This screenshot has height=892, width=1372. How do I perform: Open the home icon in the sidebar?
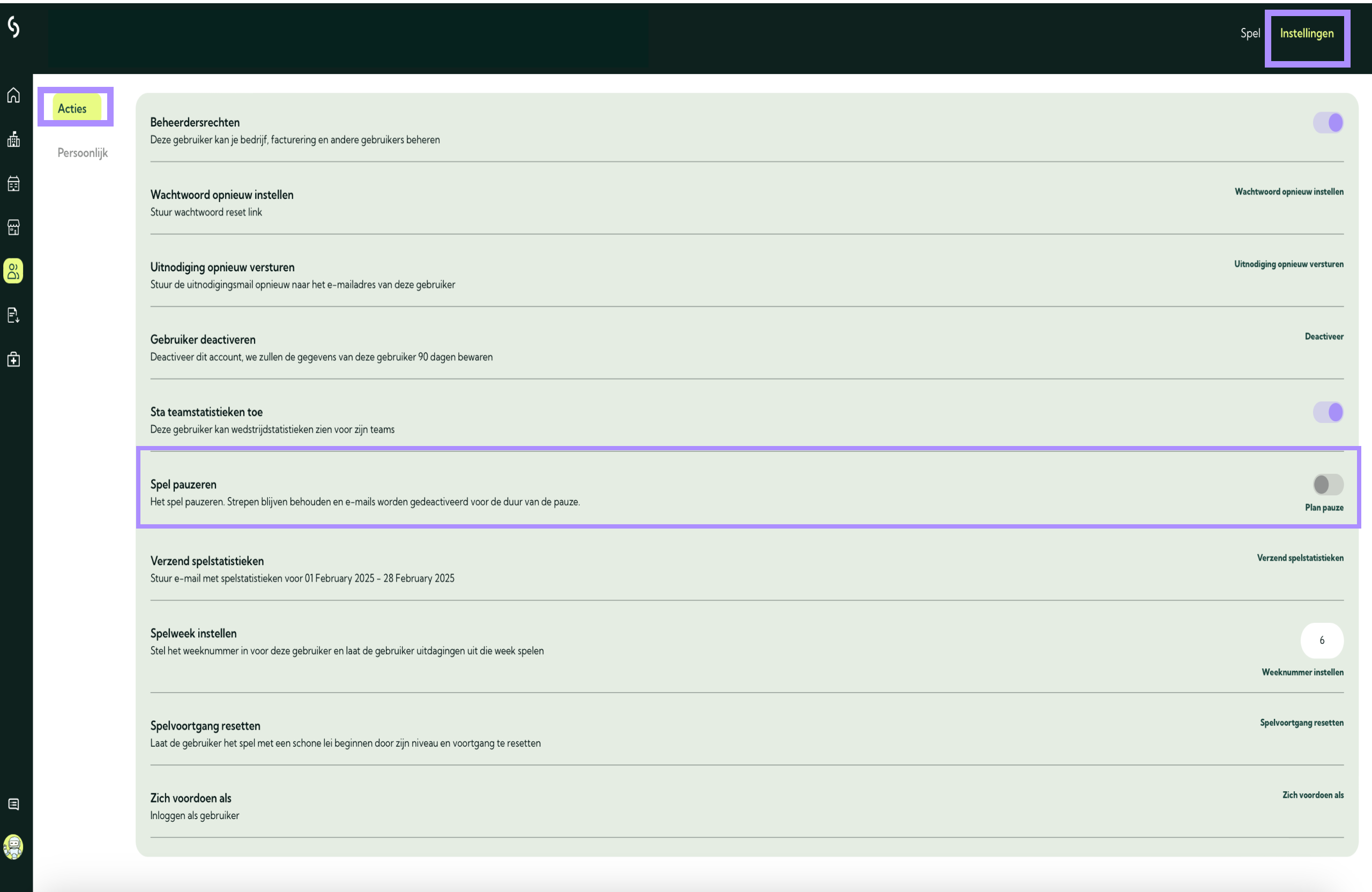click(14, 95)
